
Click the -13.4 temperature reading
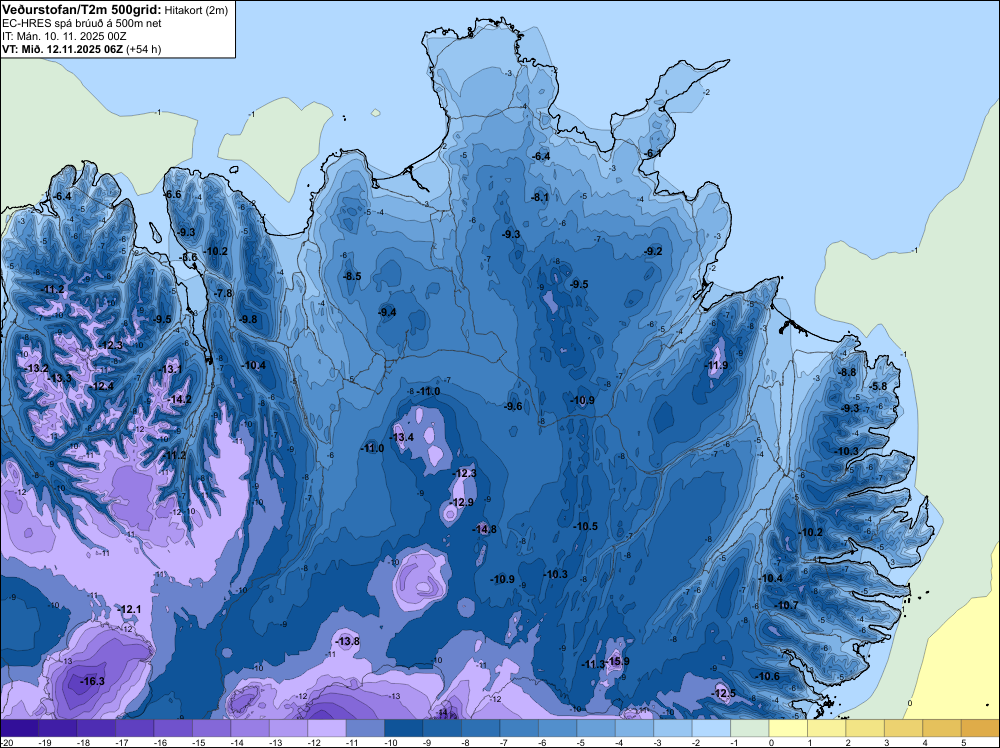[x=402, y=437]
